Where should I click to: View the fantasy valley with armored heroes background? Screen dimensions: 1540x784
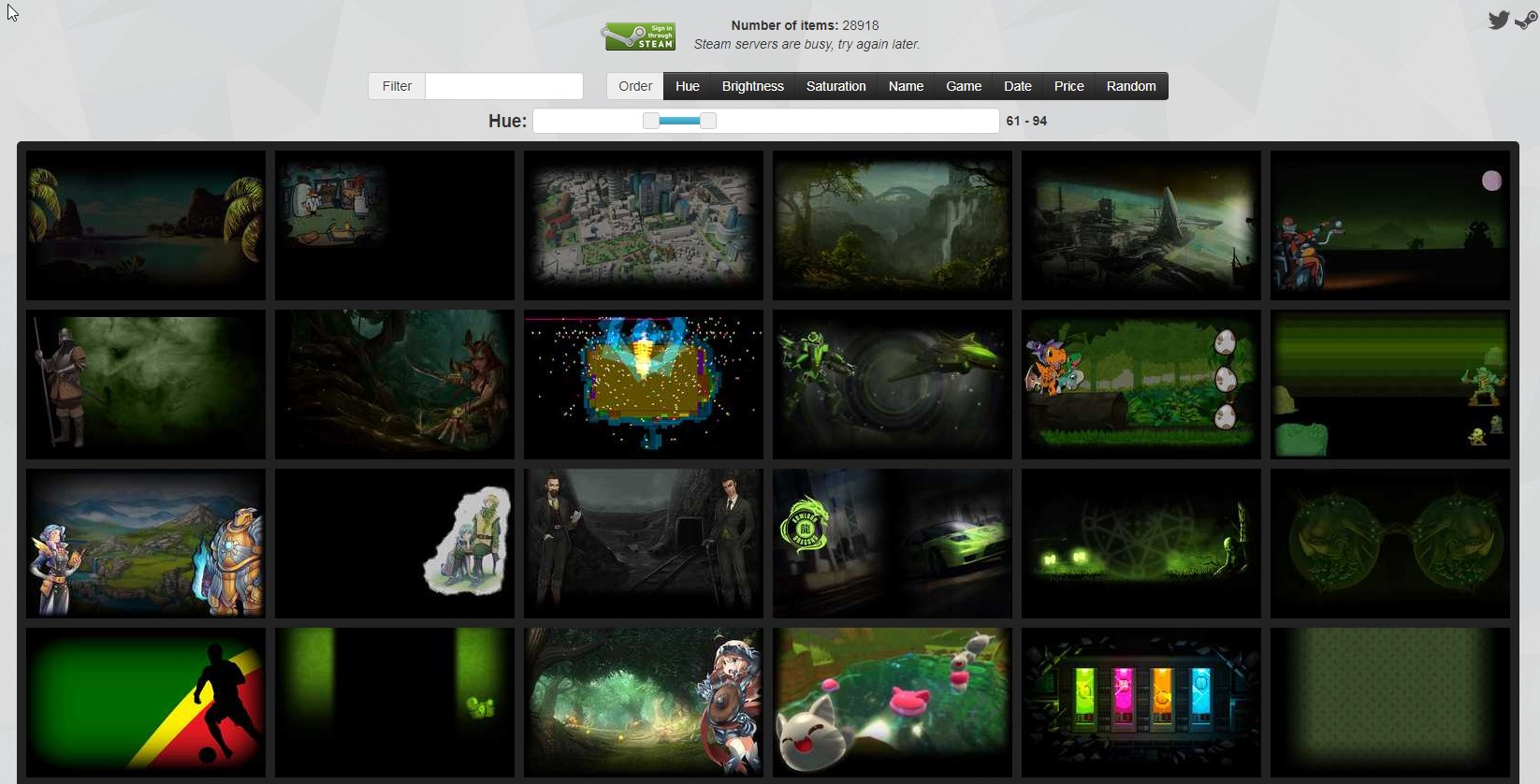coord(146,544)
